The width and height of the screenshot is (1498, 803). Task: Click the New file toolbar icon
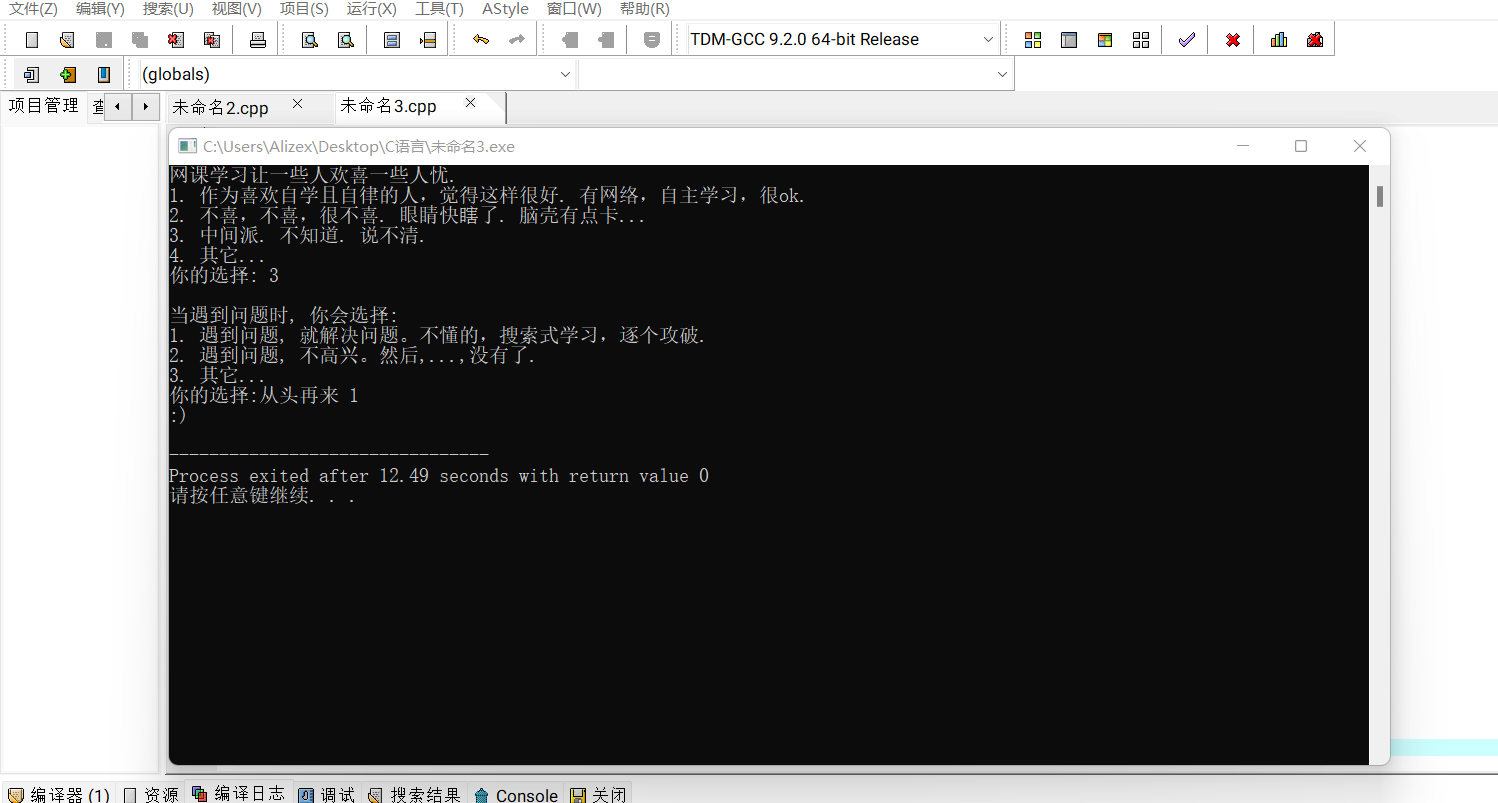pos(32,40)
